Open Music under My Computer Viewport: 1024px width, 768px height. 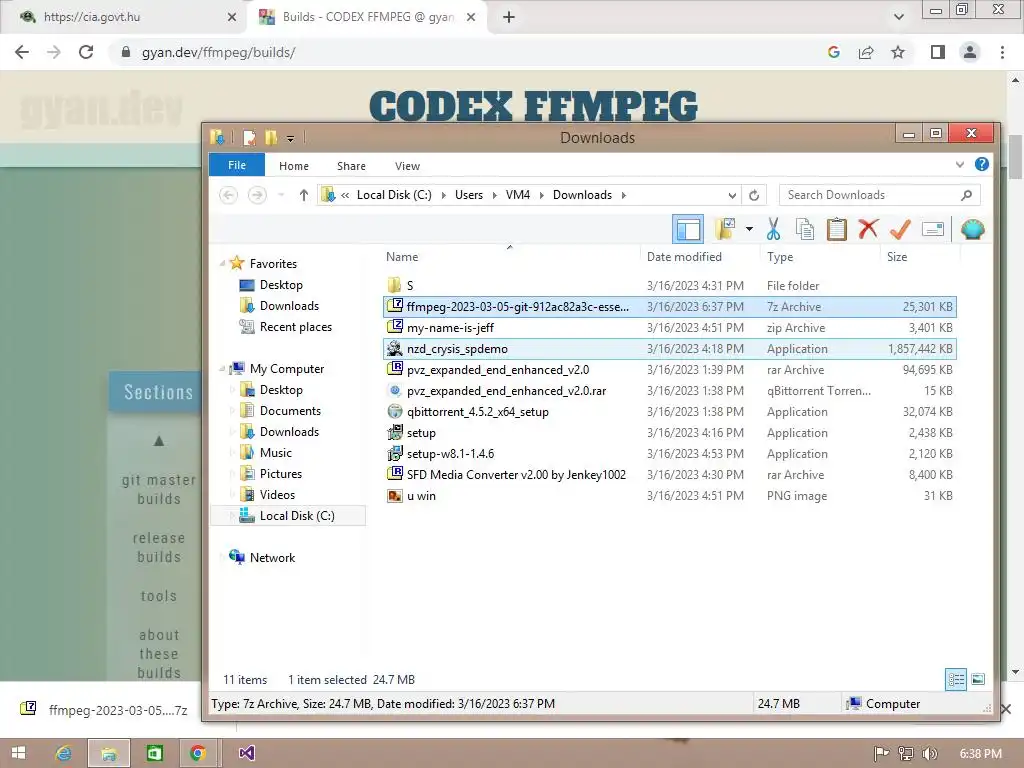pyautogui.click(x=276, y=453)
